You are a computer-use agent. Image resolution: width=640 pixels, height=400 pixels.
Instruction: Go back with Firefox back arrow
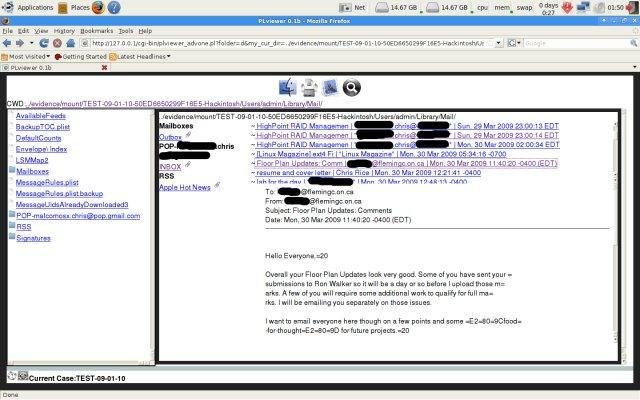click(7, 43)
